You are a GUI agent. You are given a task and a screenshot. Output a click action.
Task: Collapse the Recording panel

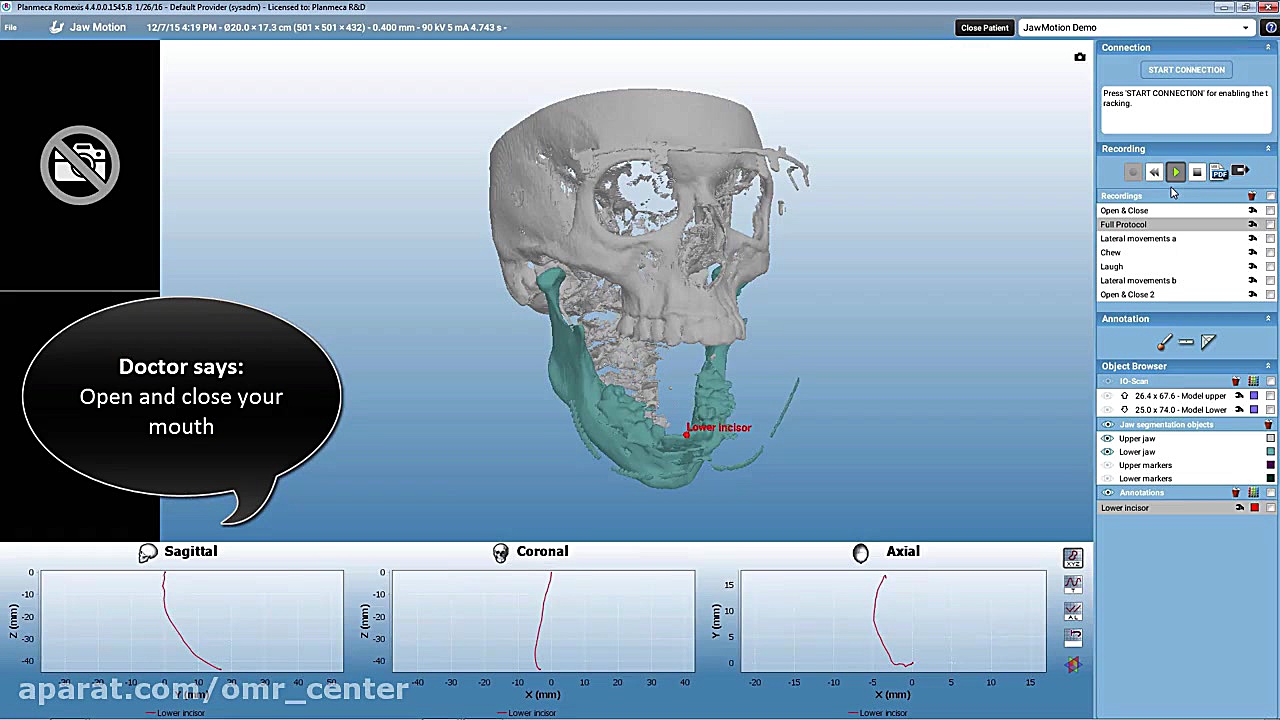click(x=1268, y=149)
